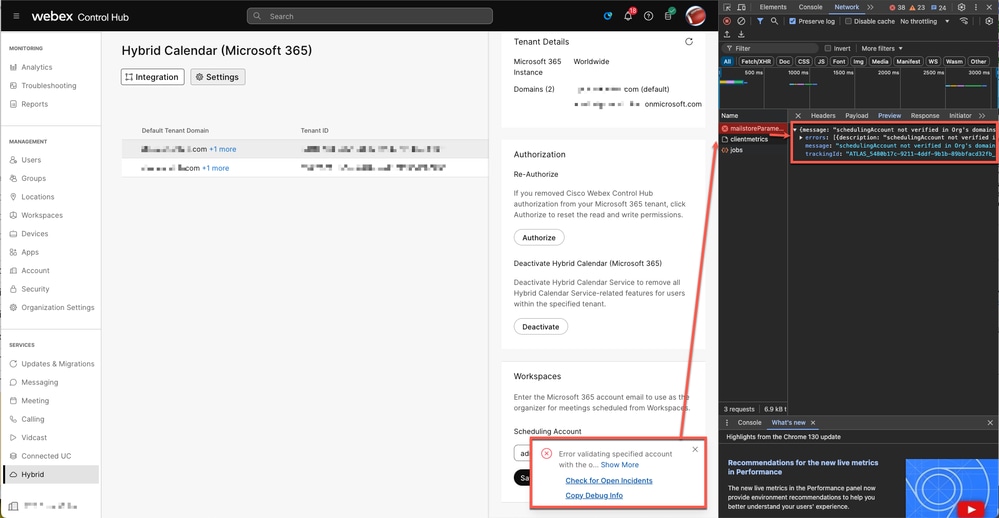The height and width of the screenshot is (518, 999).
Task: Open DevTools main settings gear
Action: click(x=961, y=7)
